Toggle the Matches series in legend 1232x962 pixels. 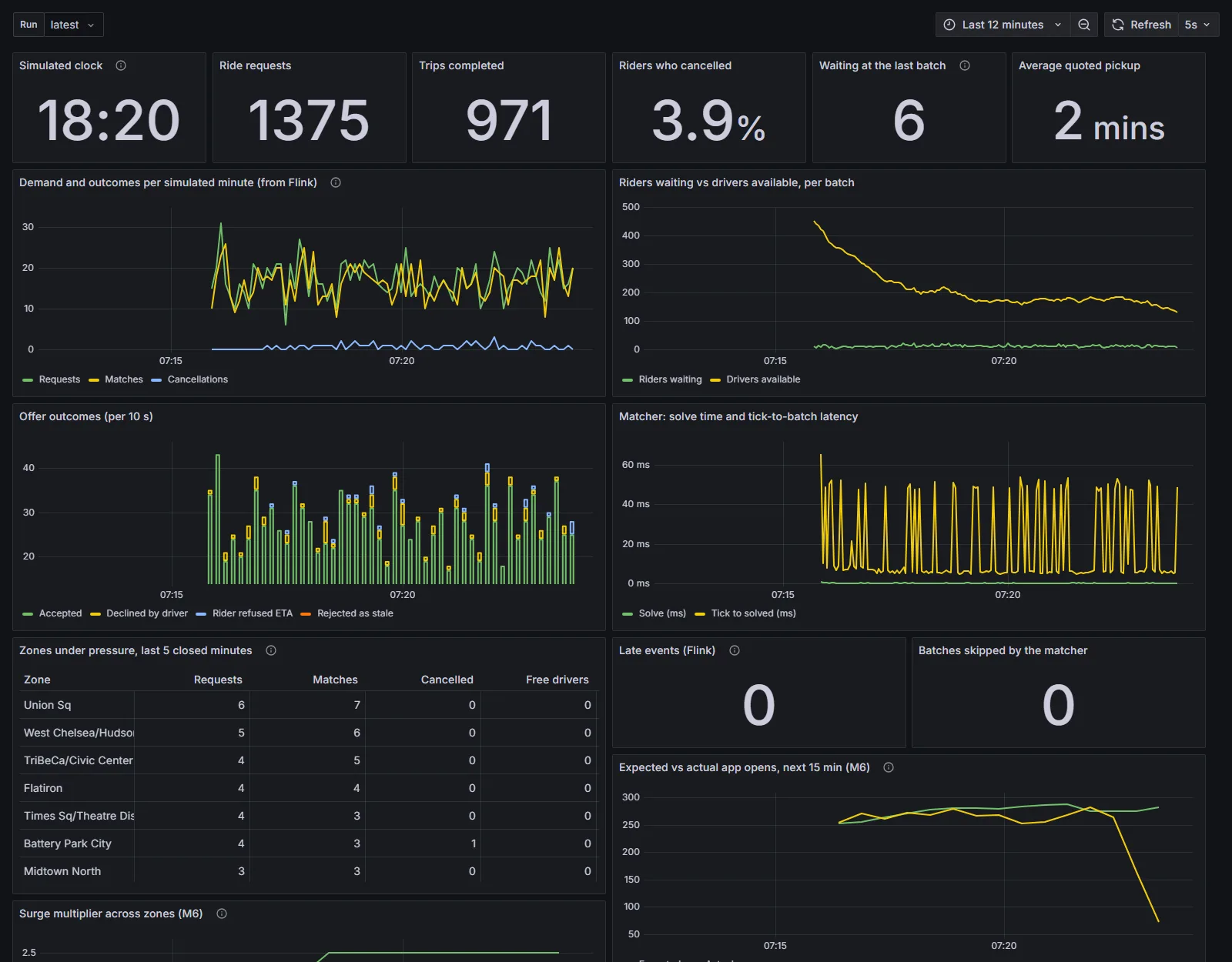(124, 379)
